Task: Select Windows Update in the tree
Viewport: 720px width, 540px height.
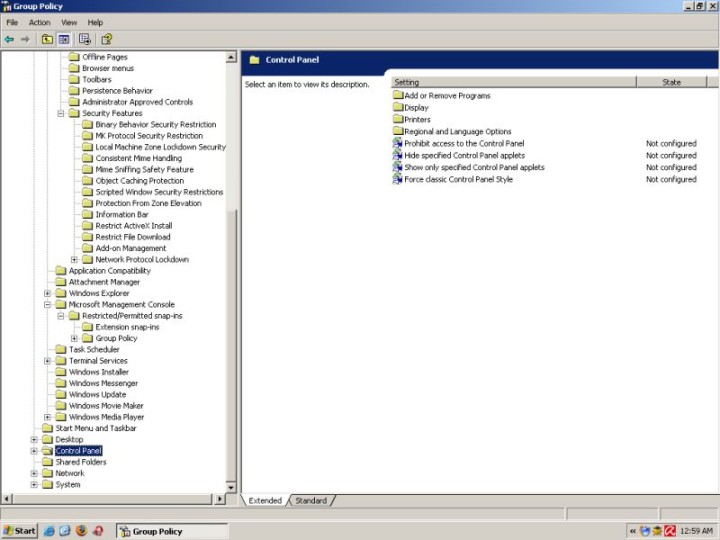Action: pos(97,395)
